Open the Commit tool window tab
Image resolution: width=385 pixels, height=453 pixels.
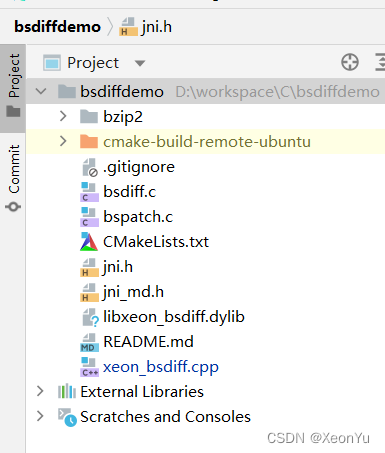(13, 177)
